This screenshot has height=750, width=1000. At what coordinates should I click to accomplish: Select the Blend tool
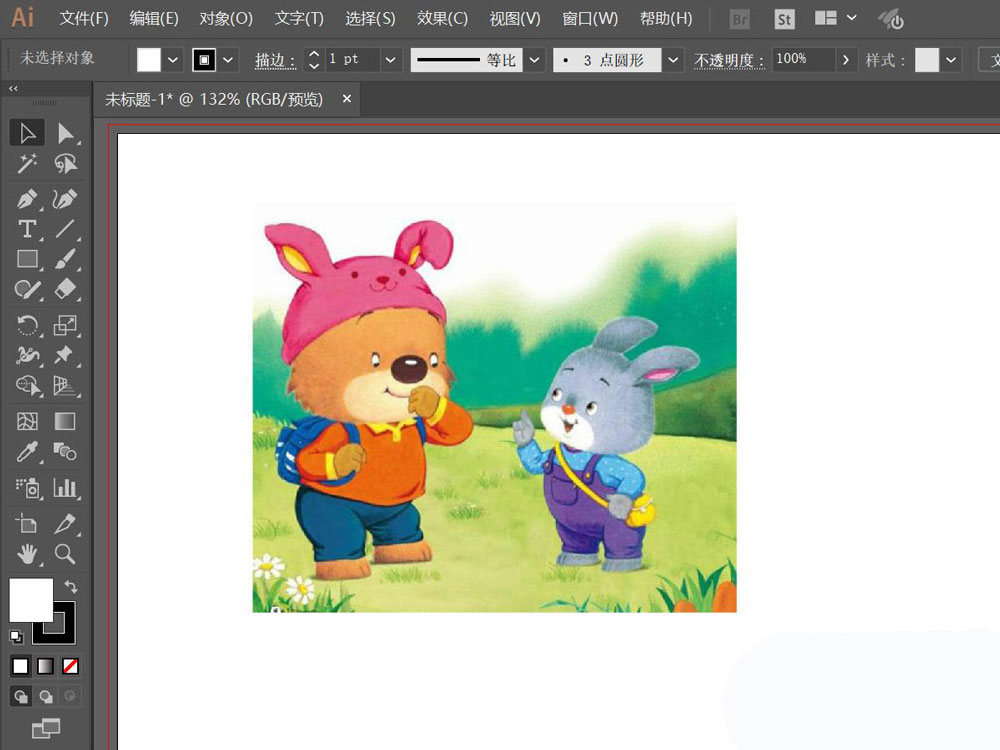click(65, 452)
